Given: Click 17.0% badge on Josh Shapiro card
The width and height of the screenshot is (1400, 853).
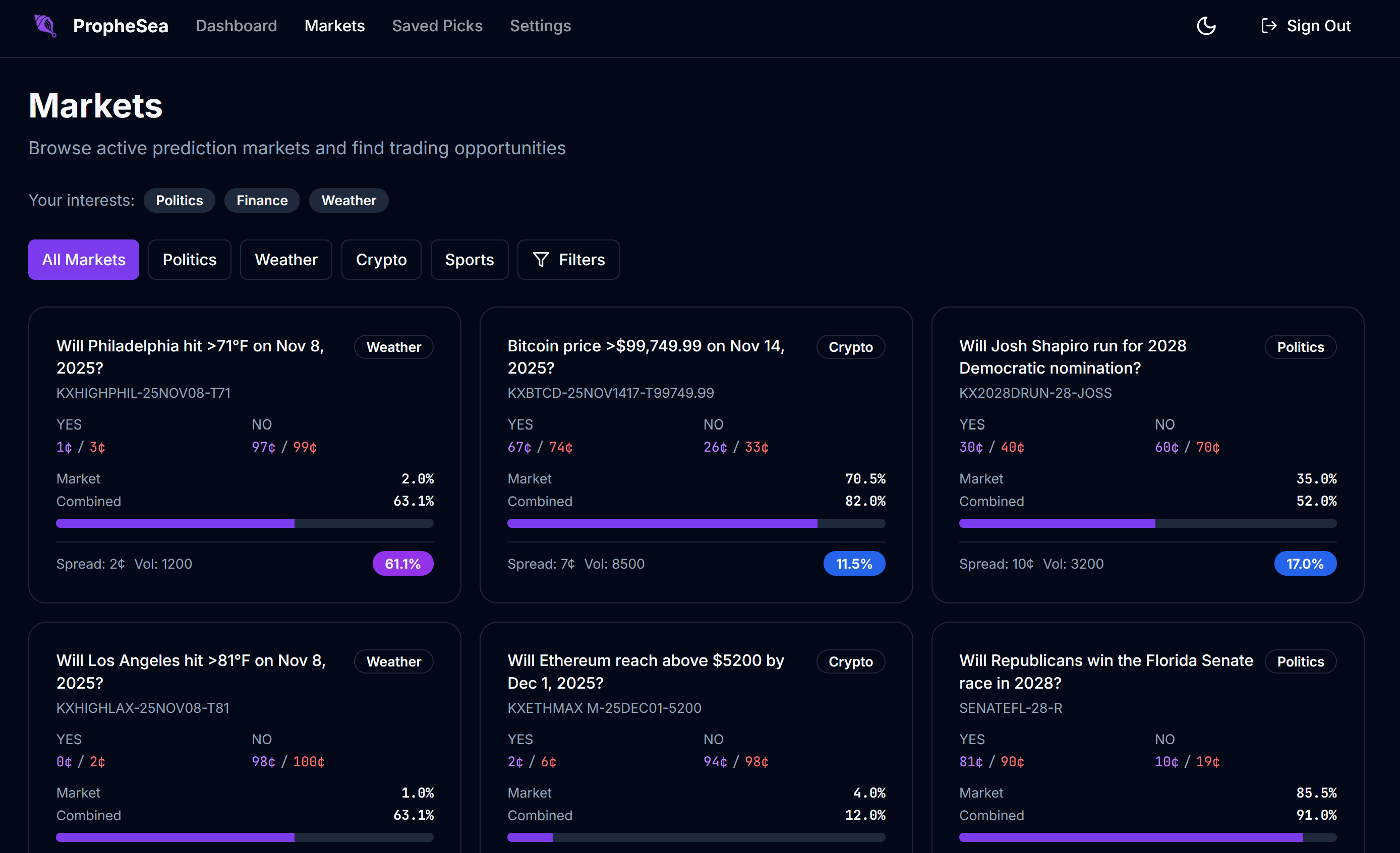Looking at the screenshot, I should (x=1305, y=563).
